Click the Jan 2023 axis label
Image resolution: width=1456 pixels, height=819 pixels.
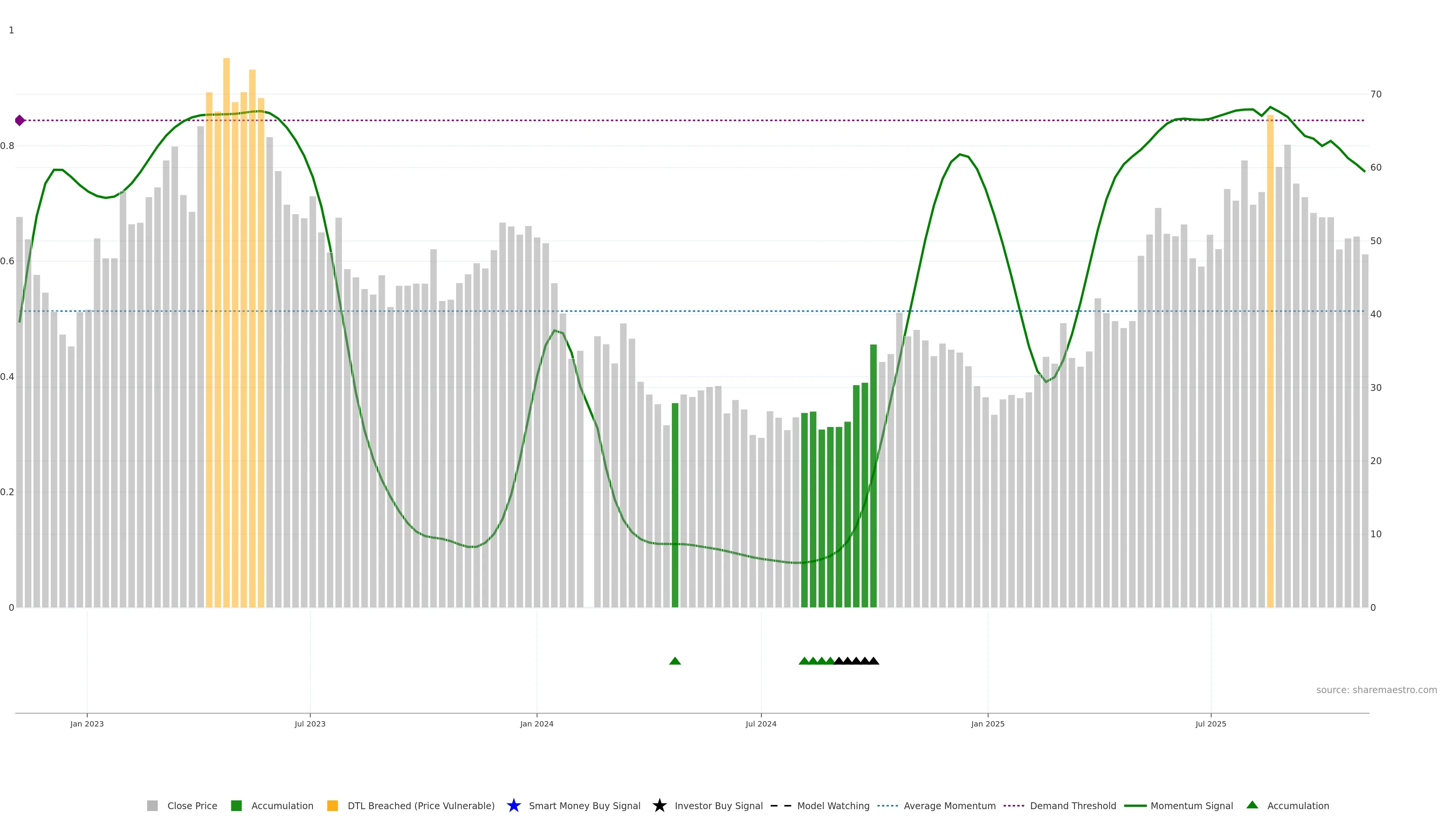pyautogui.click(x=87, y=723)
